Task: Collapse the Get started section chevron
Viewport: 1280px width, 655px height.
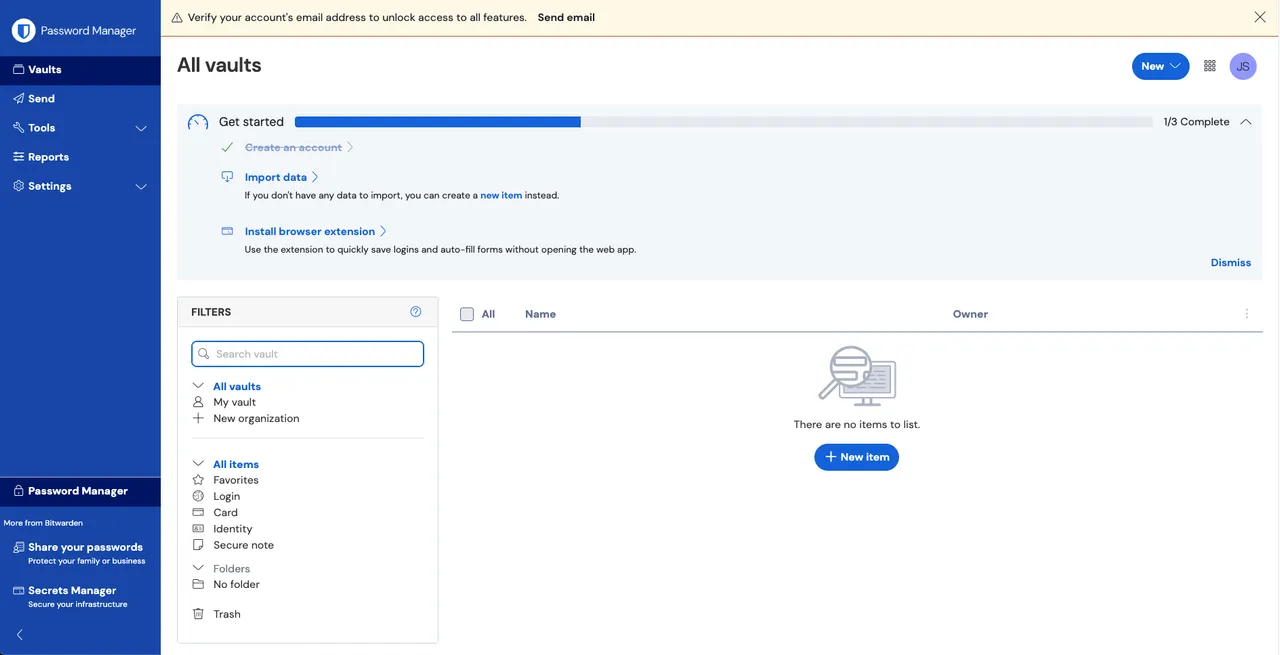Action: point(1246,122)
